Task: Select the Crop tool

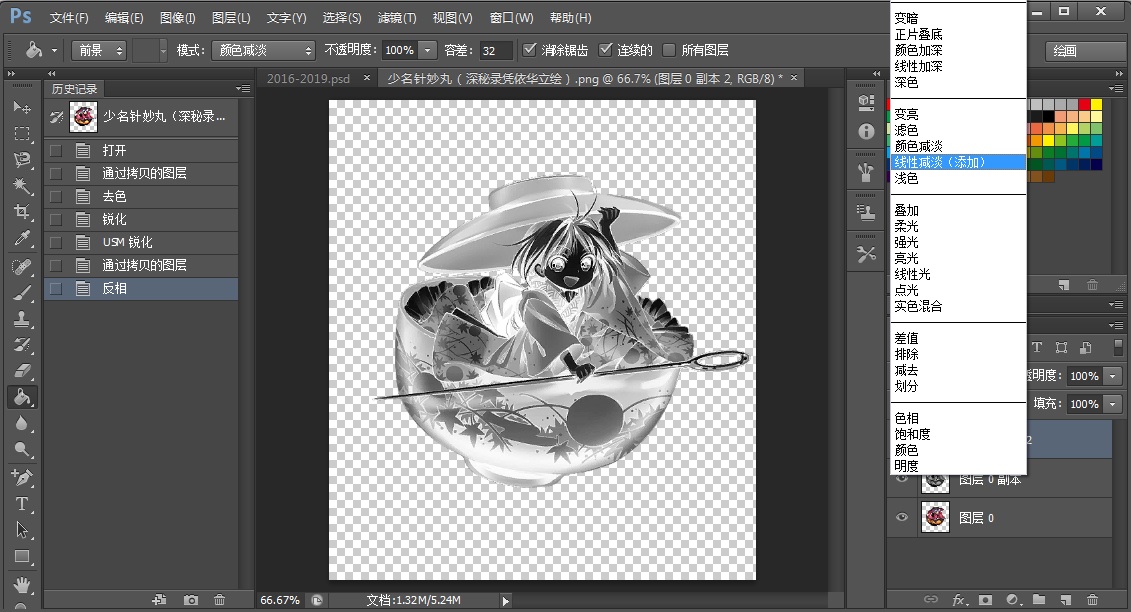Action: 22,211
